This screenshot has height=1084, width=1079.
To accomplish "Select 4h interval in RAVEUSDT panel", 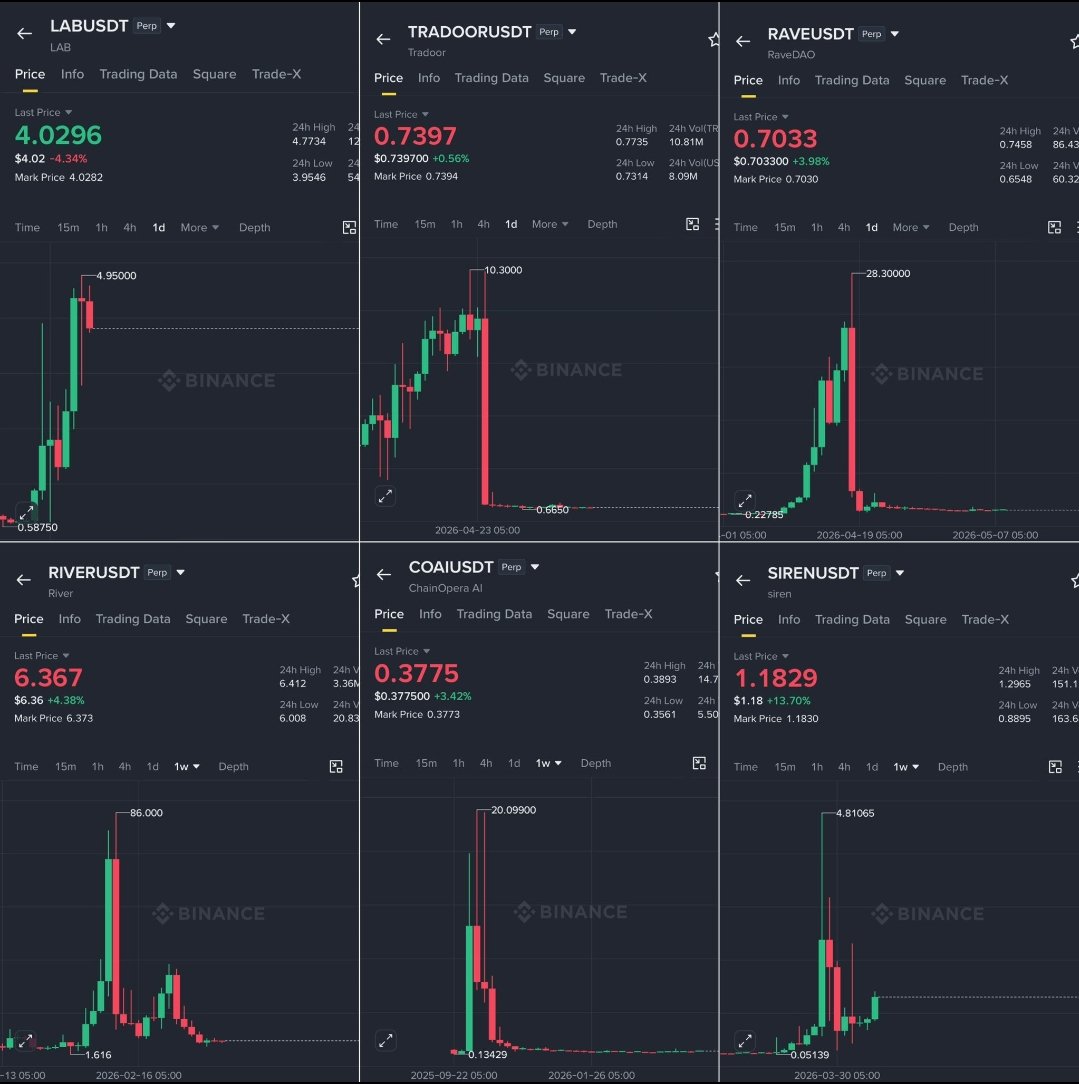I will (x=844, y=227).
